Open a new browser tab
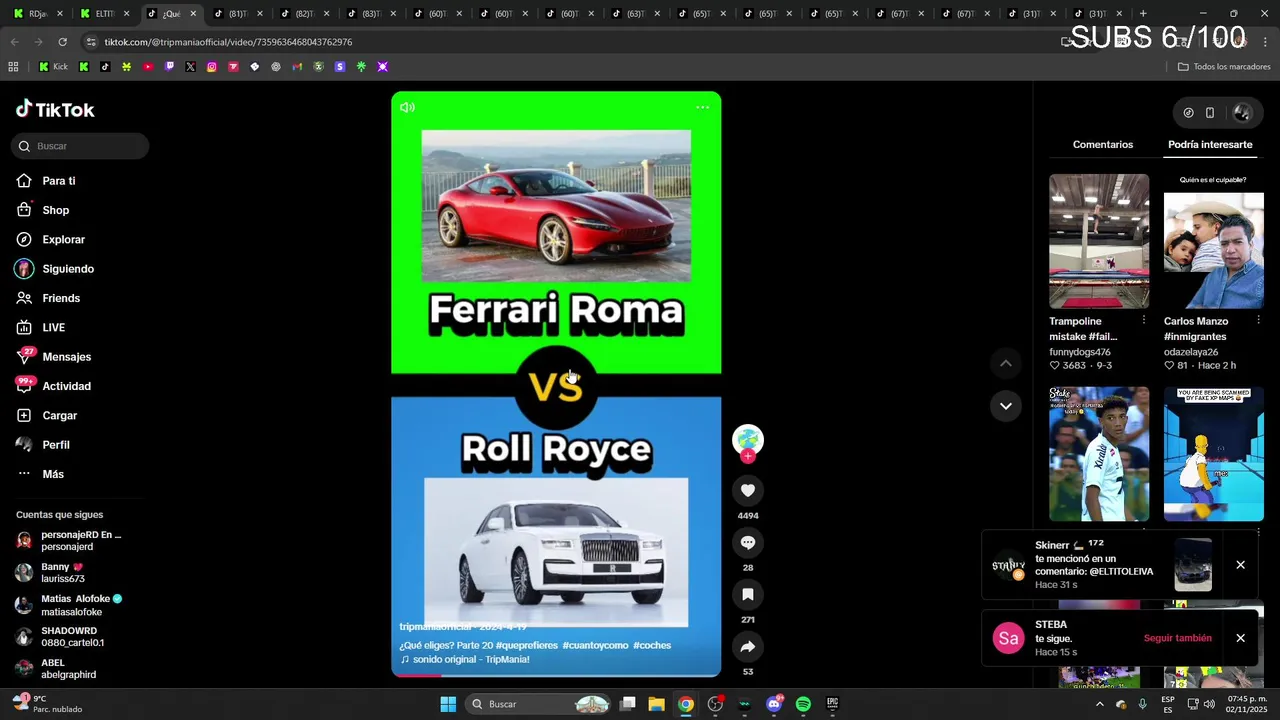 (1143, 14)
